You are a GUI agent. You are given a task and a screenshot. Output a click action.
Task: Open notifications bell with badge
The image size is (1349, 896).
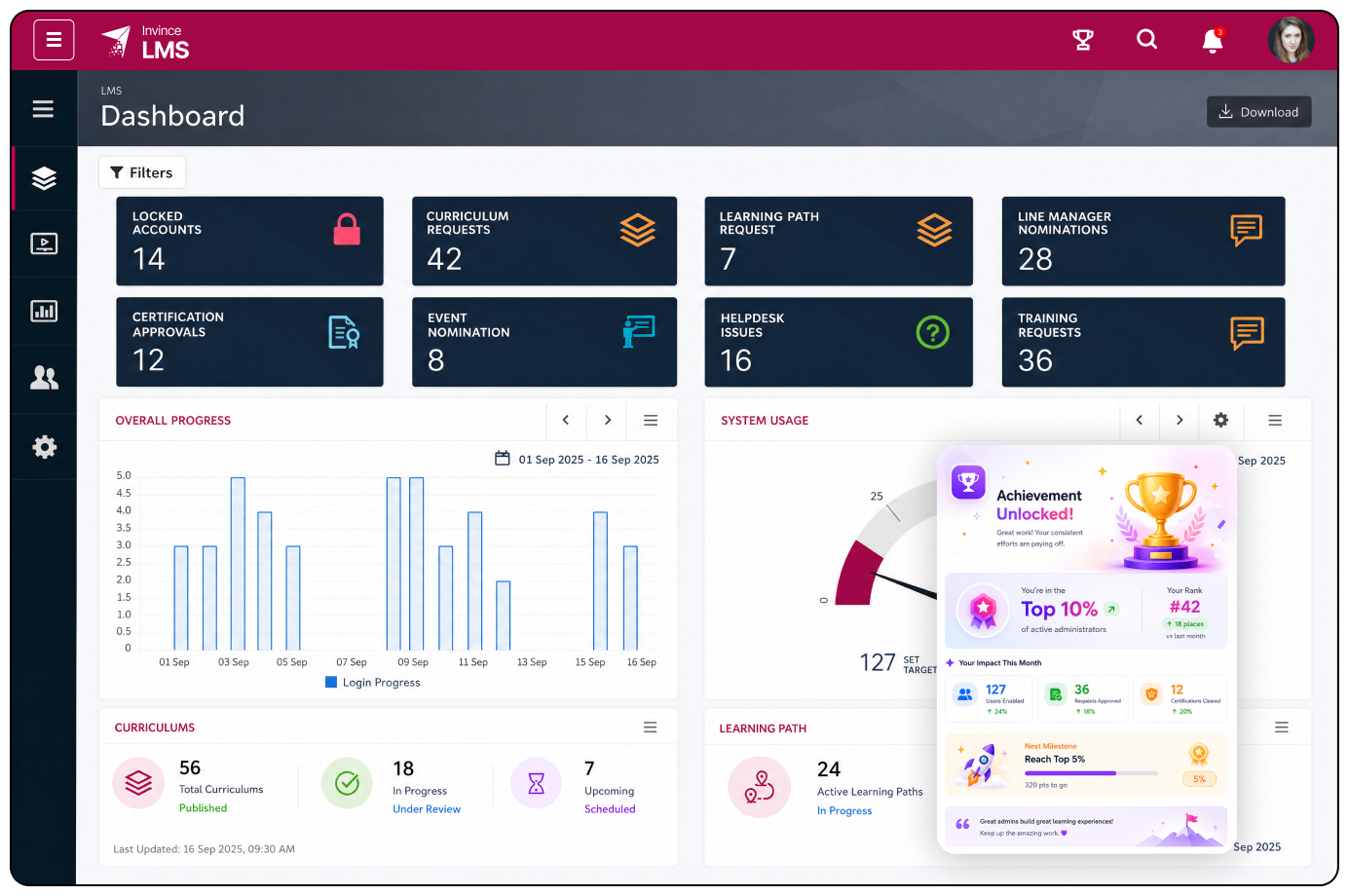1213,40
